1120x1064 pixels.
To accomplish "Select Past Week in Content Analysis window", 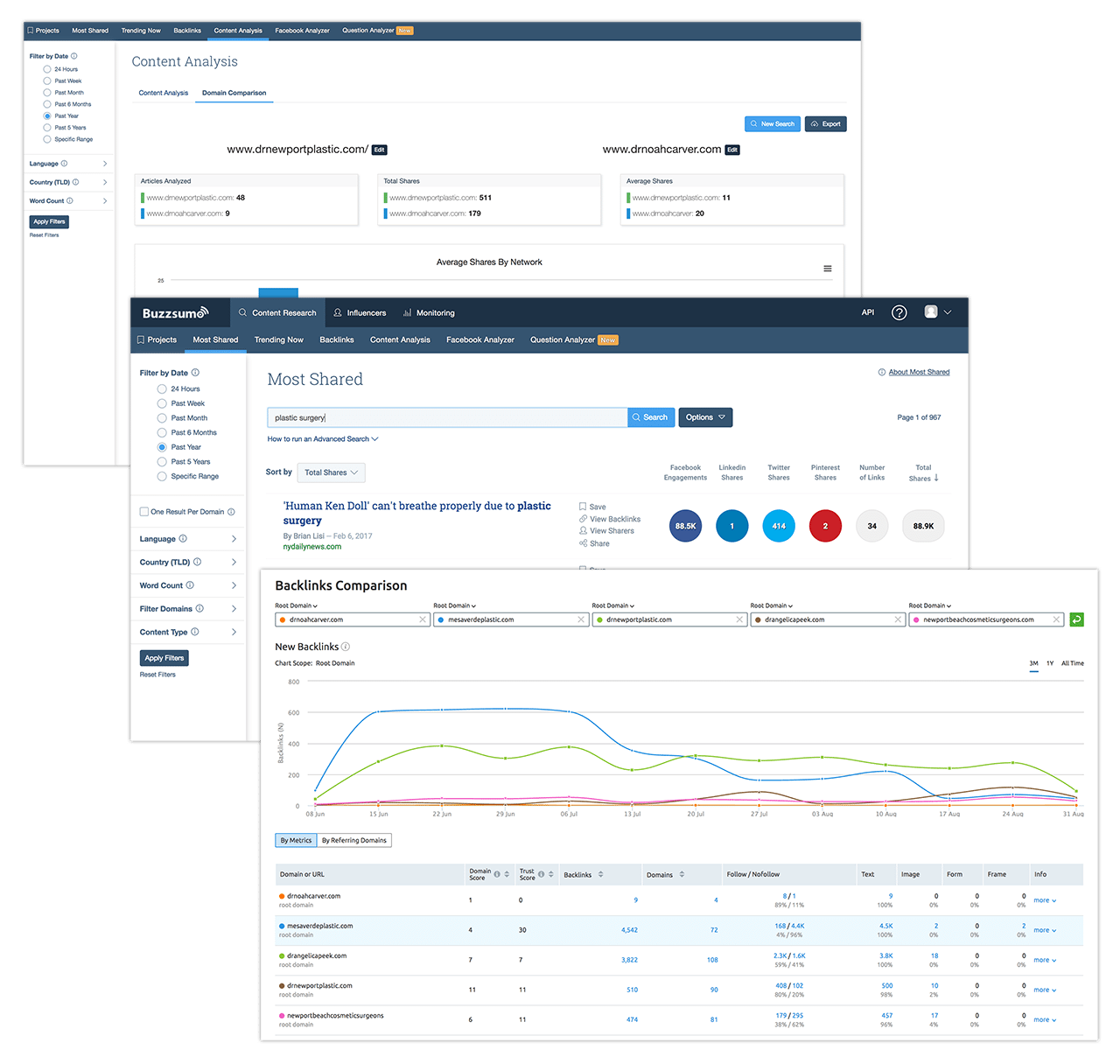I will (47, 80).
